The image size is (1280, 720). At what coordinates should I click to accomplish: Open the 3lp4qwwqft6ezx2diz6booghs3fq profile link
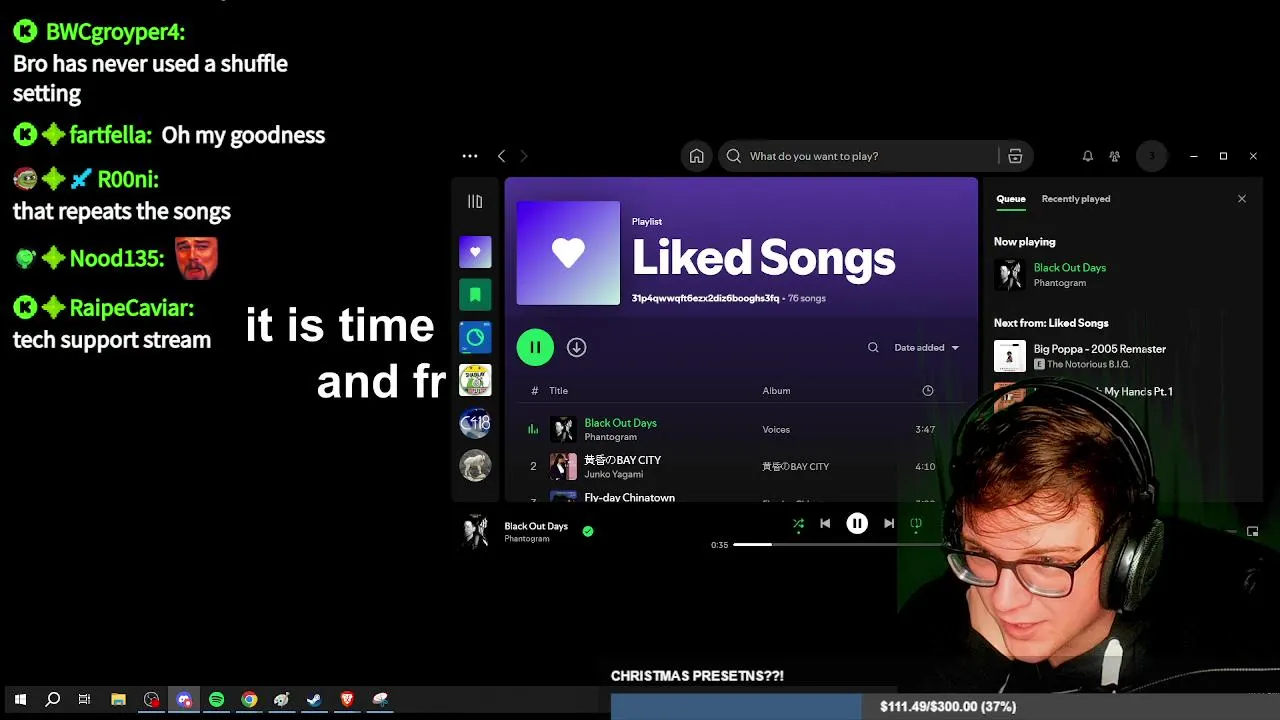point(705,298)
